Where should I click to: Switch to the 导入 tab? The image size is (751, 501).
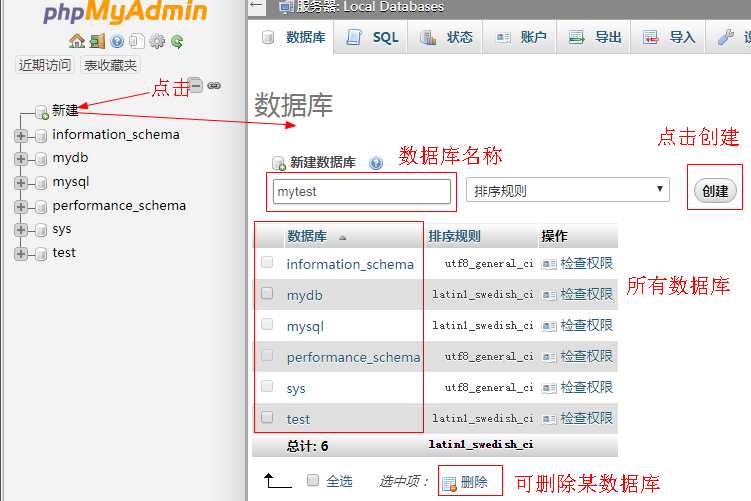tap(668, 37)
